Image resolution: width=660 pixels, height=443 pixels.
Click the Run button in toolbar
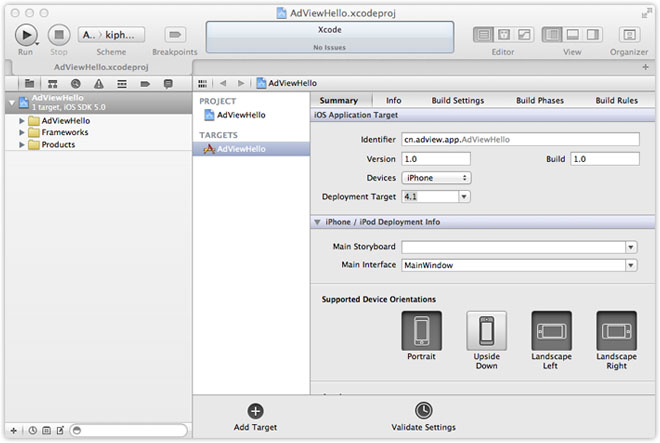27,35
